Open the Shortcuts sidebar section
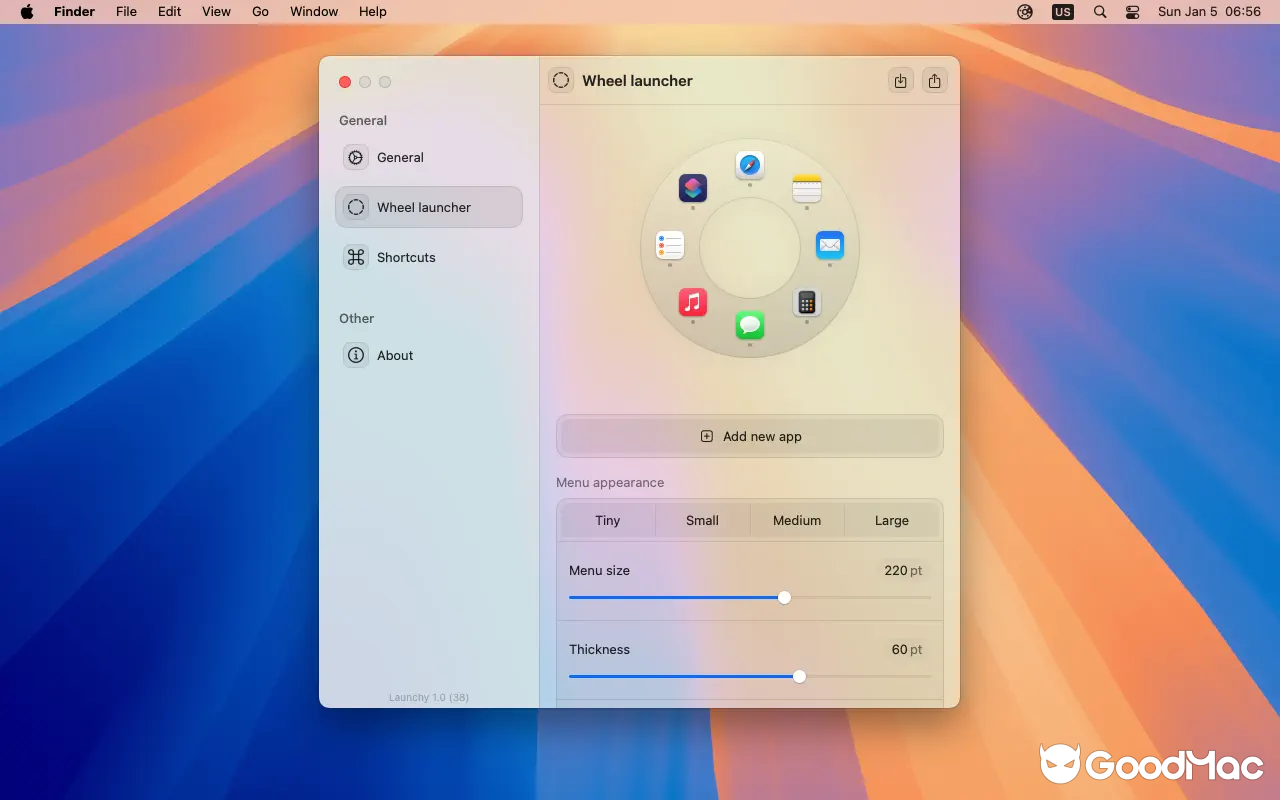1280x800 pixels. 429,257
